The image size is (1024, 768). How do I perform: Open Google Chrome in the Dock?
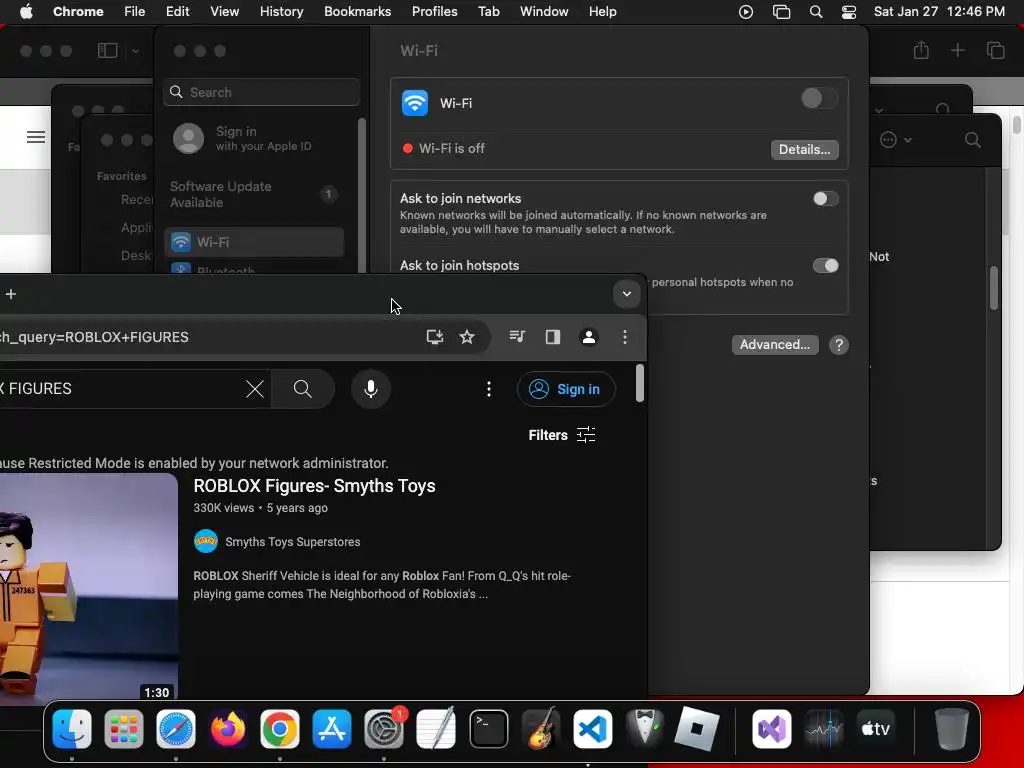pos(280,729)
